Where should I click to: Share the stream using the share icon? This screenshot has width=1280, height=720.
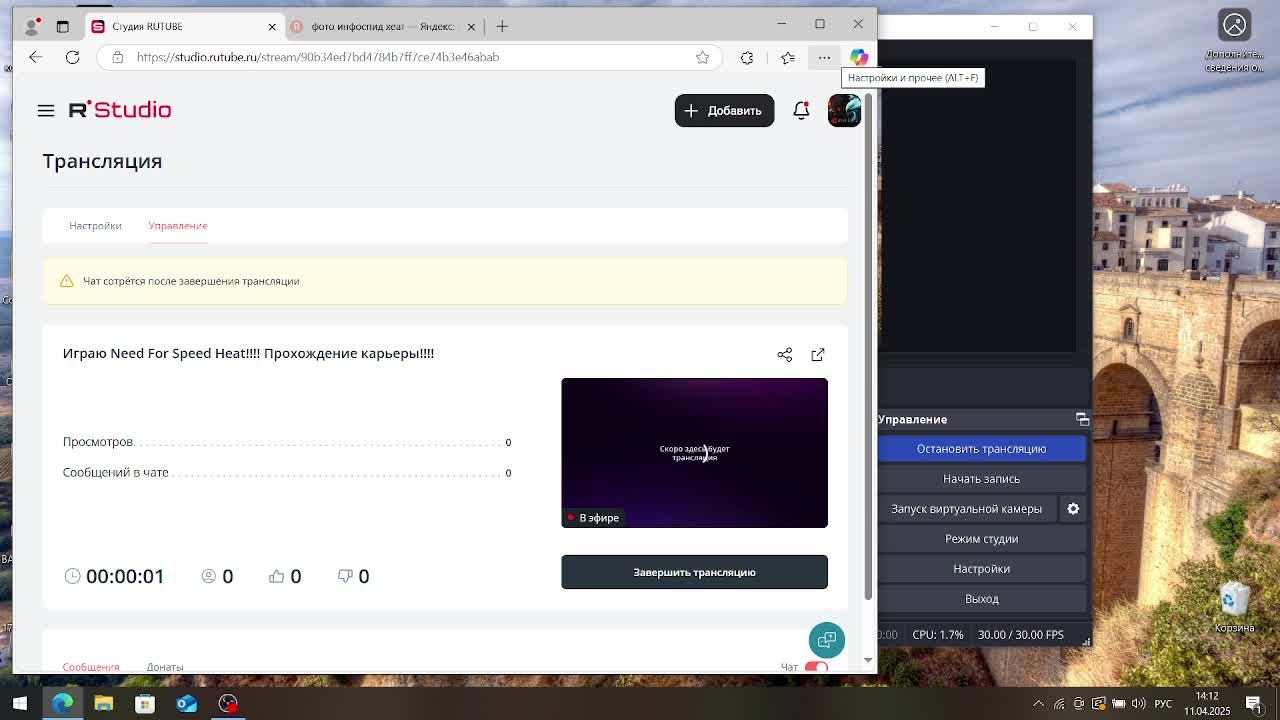785,354
